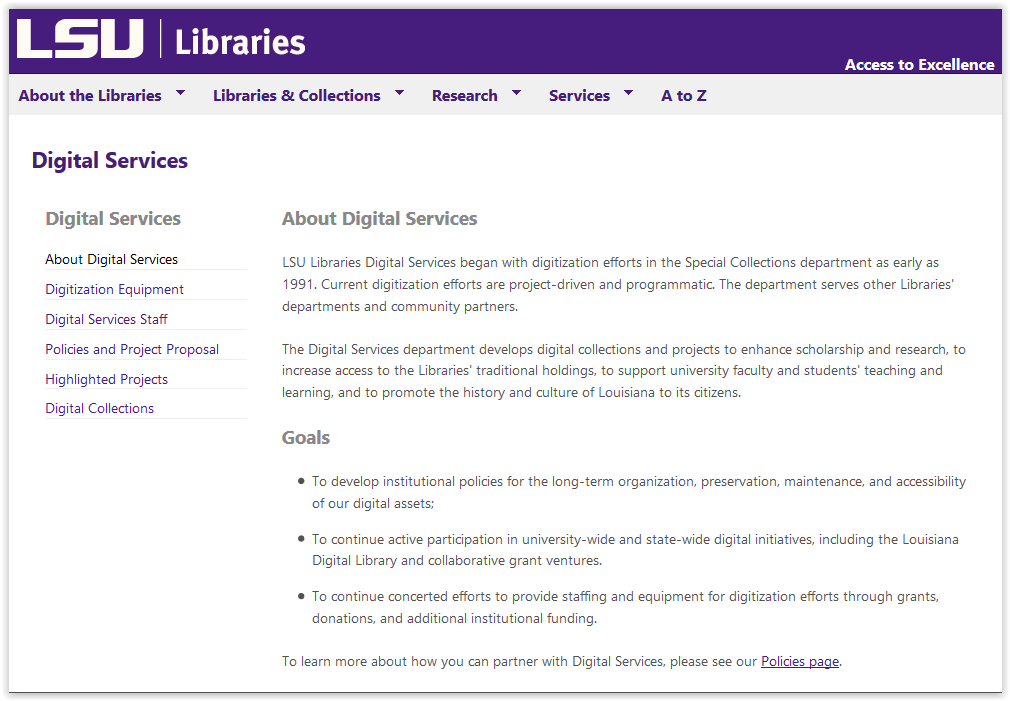The image size is (1010, 701).
Task: Click the Goals heading
Action: tap(305, 437)
